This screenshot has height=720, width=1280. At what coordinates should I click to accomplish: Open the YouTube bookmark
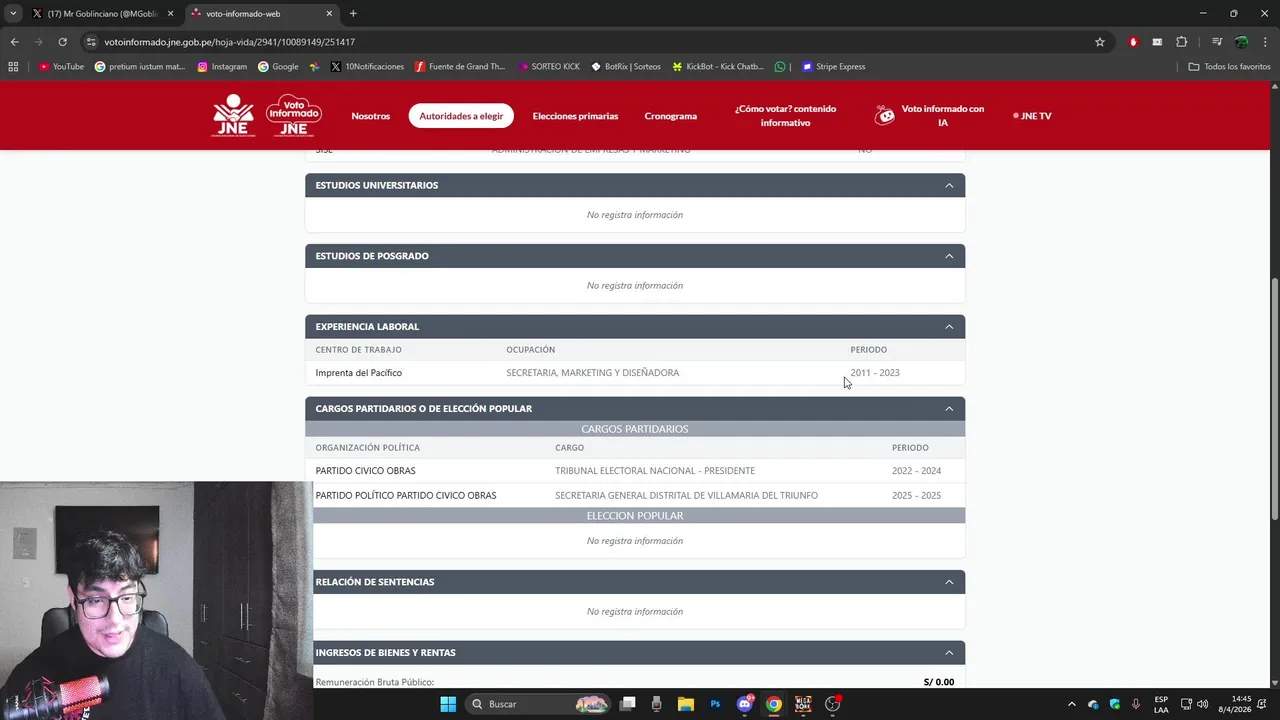tap(62, 67)
